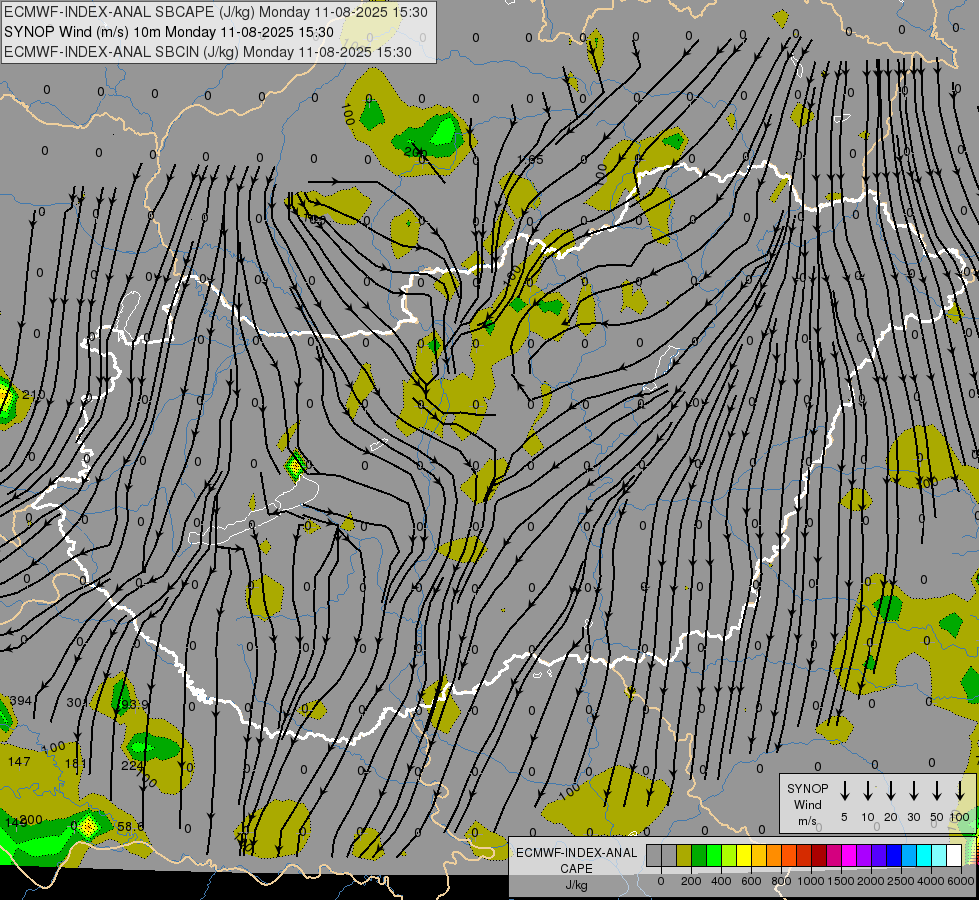The image size is (979, 900).
Task: Click the '394' CAPE value on the map
Action: point(21,701)
